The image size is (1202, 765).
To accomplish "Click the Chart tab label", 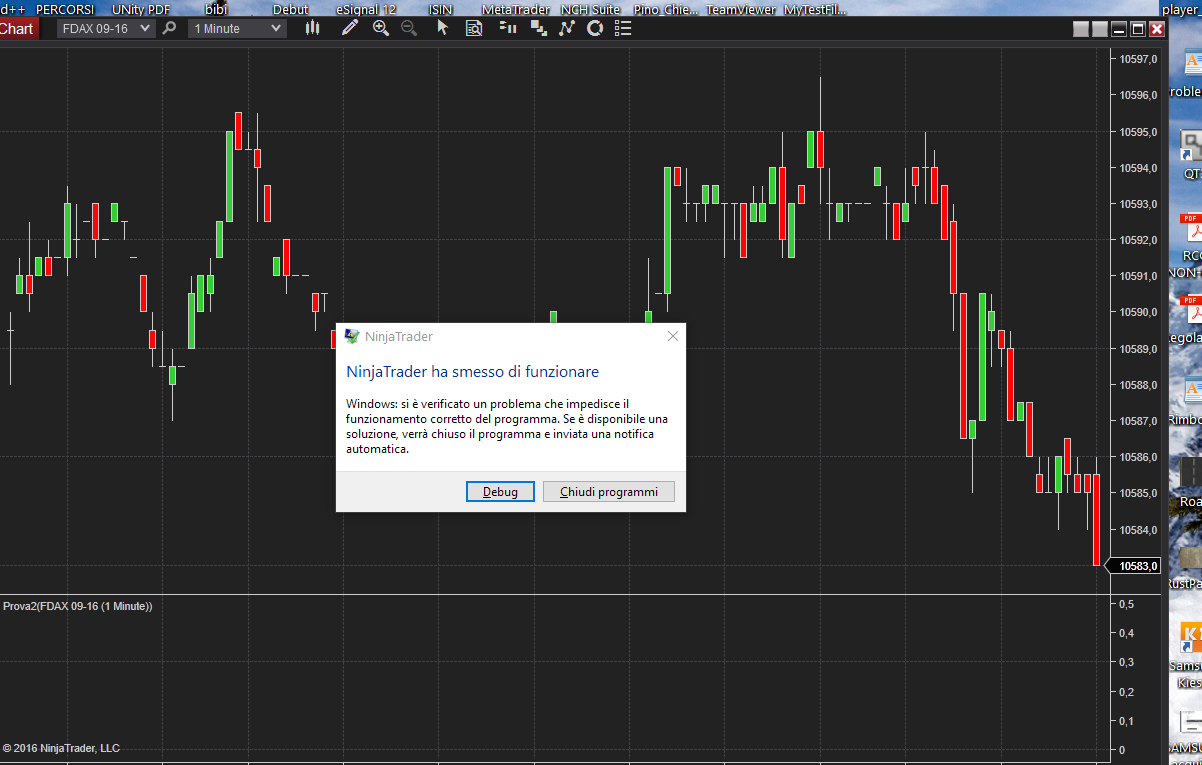I will click(18, 28).
